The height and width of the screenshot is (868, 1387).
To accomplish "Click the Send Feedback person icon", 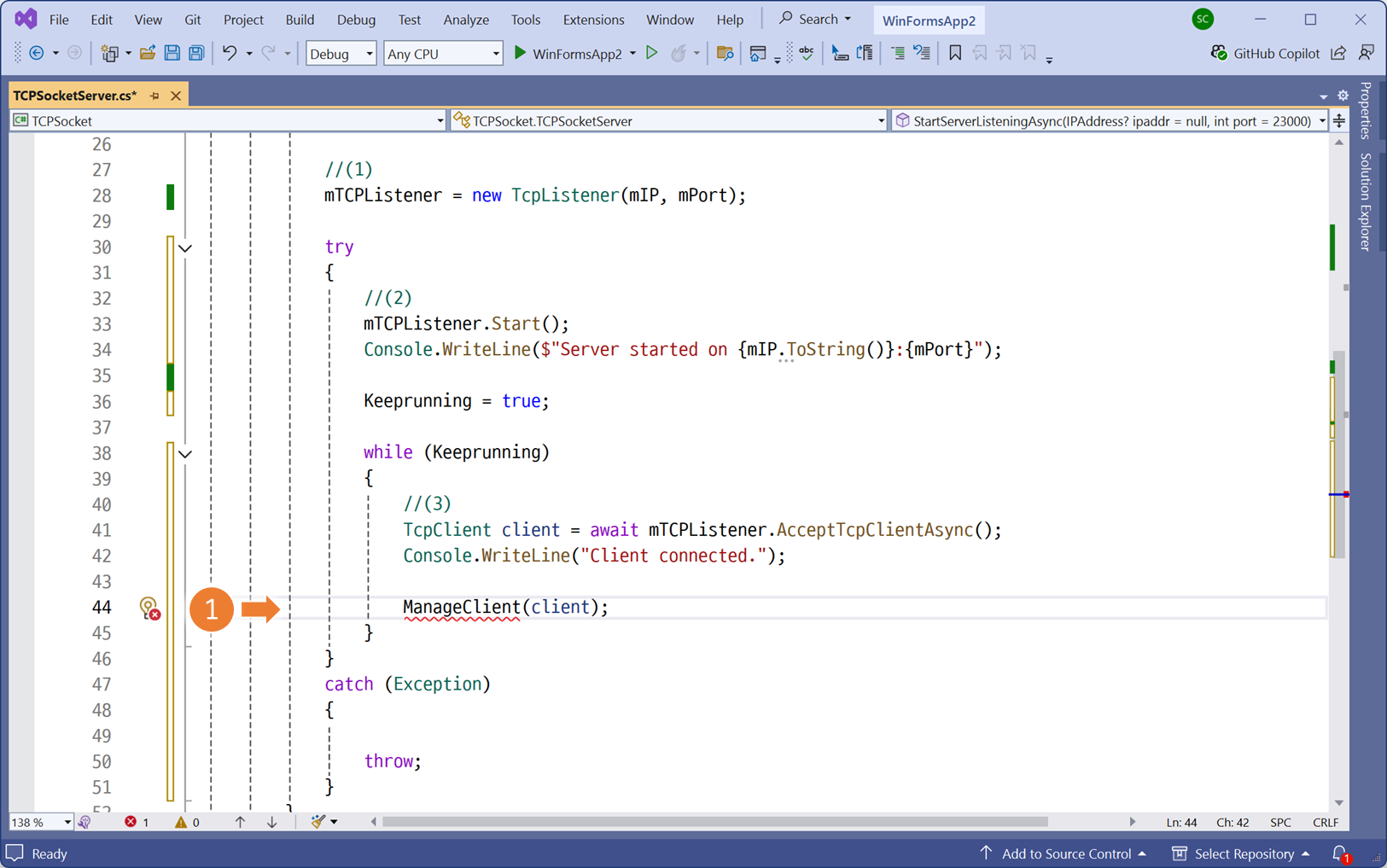I will [x=1366, y=53].
